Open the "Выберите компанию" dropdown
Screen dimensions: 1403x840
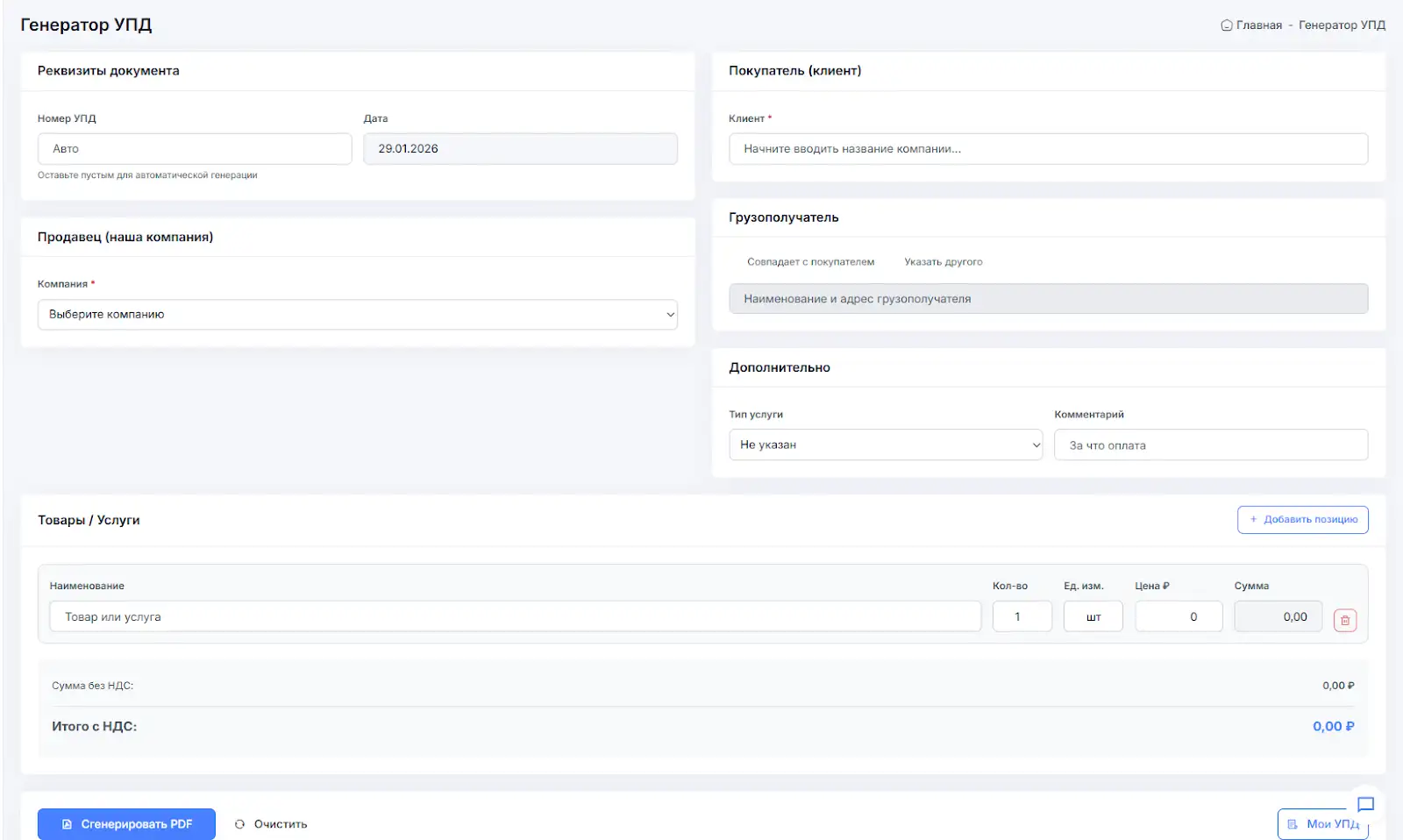[357, 315]
